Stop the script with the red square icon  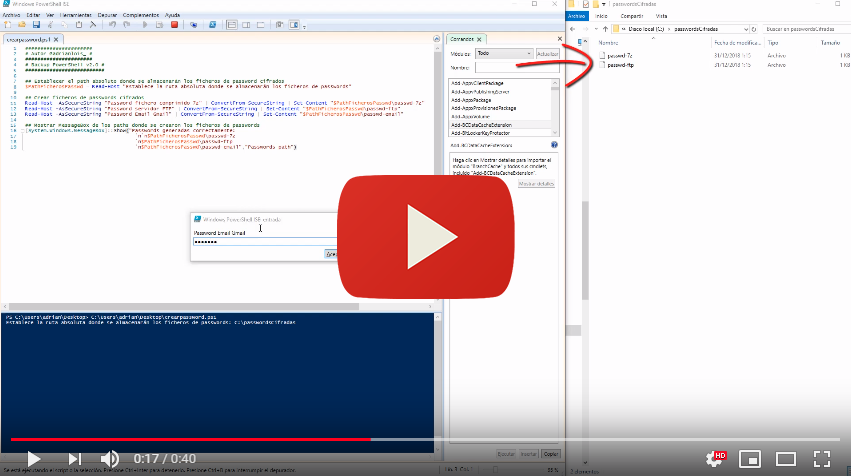[174, 25]
